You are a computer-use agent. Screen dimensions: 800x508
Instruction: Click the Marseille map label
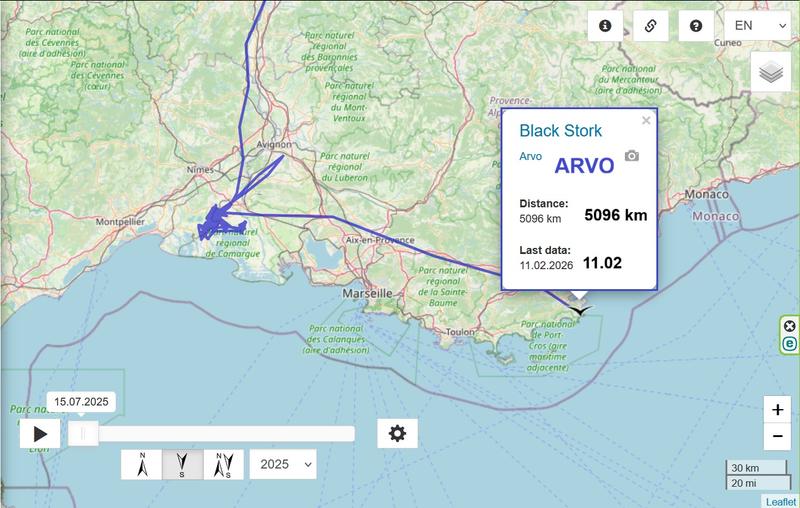click(x=367, y=294)
